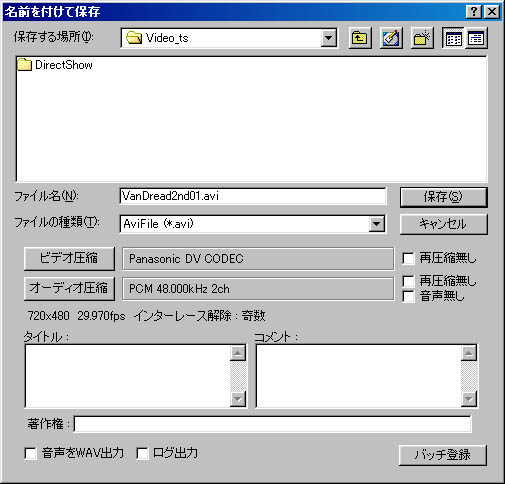Toggle 音声をWAV出力 checkbox
Image resolution: width=505 pixels, height=484 pixels.
point(31,453)
